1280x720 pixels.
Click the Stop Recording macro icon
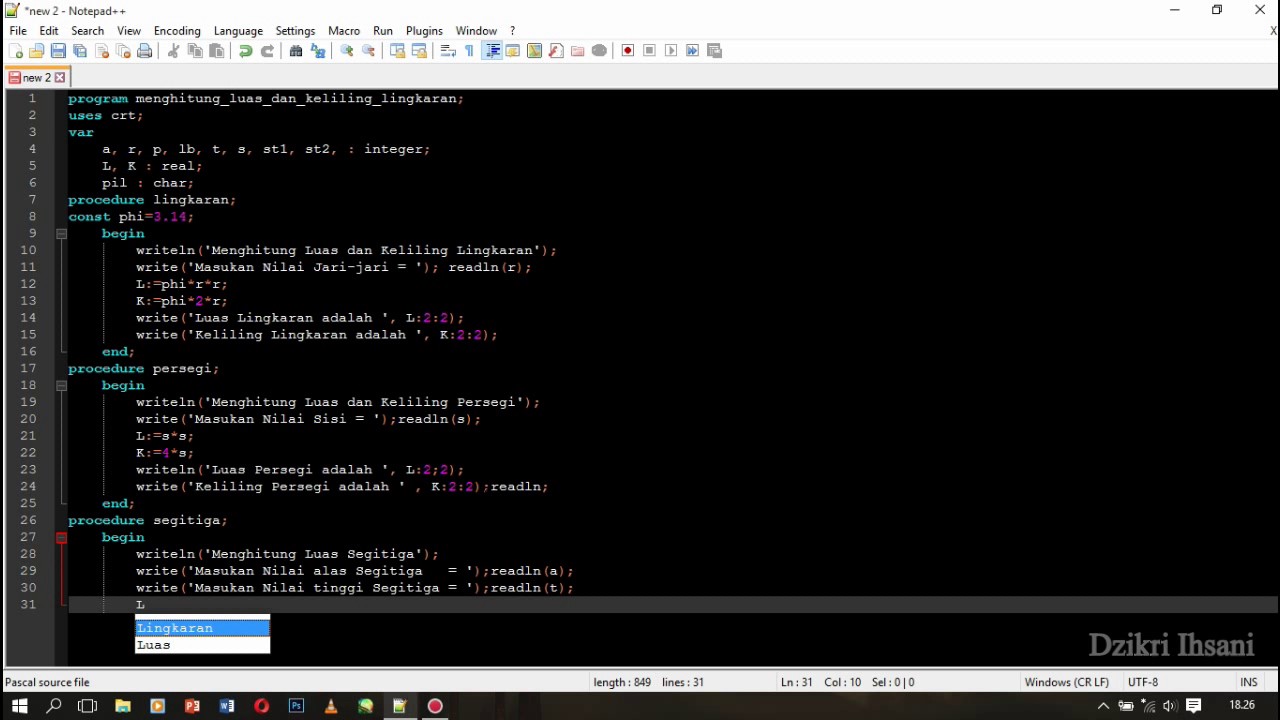650,51
